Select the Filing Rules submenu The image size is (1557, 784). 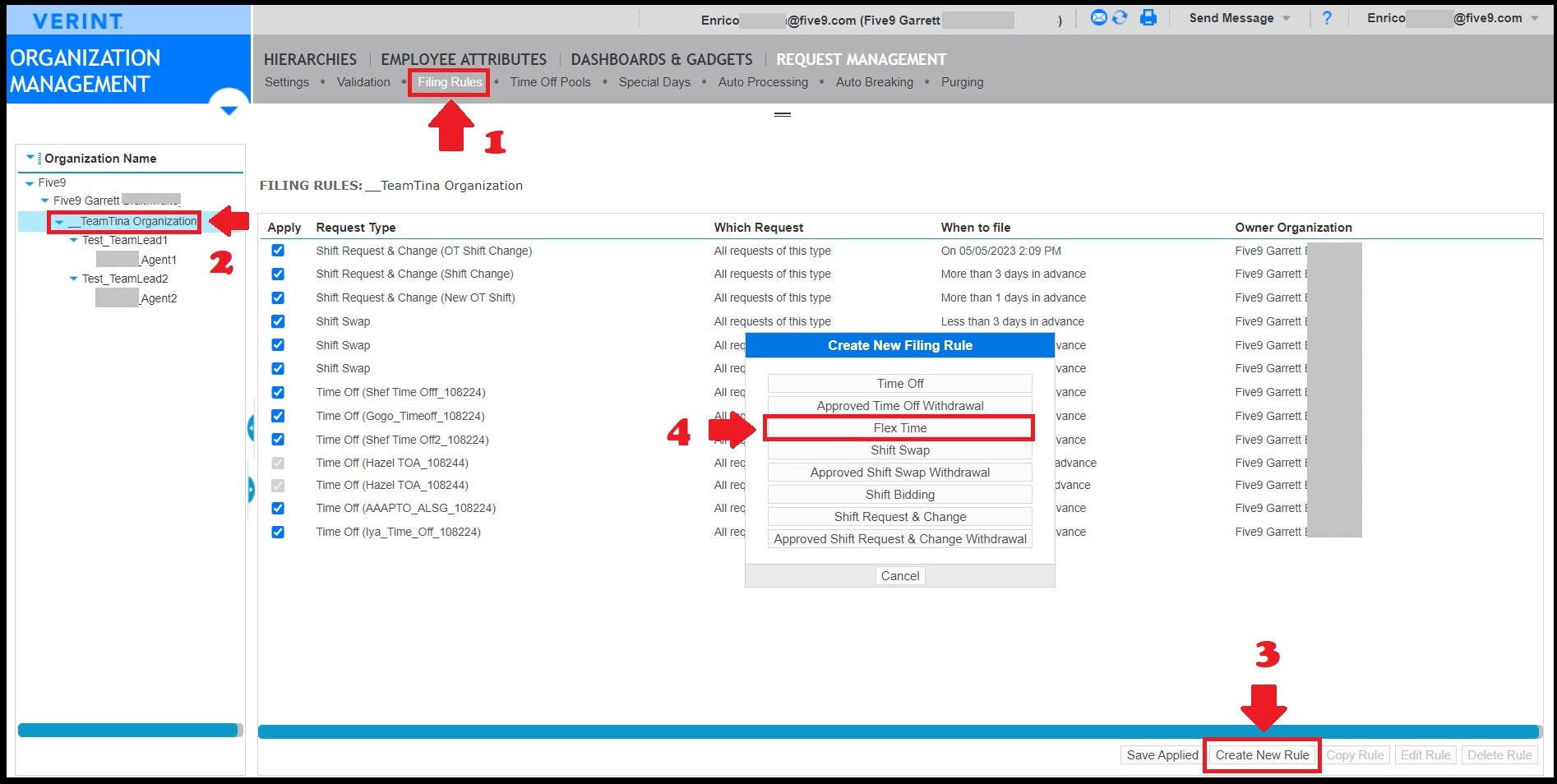pyautogui.click(x=450, y=82)
